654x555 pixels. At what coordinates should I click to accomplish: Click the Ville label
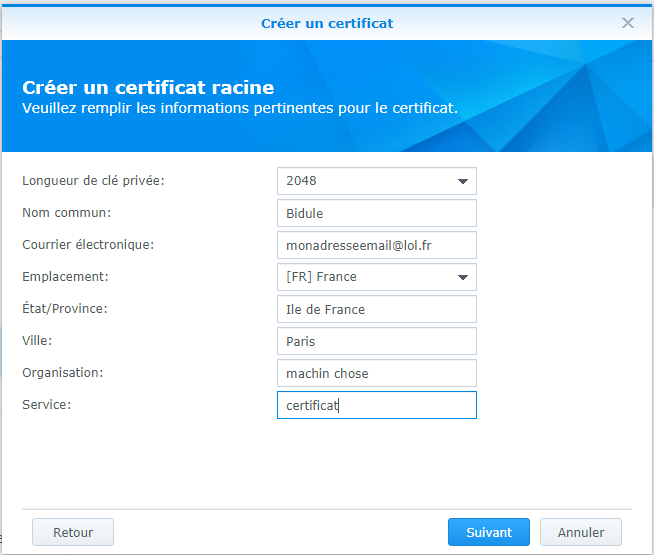[37, 340]
